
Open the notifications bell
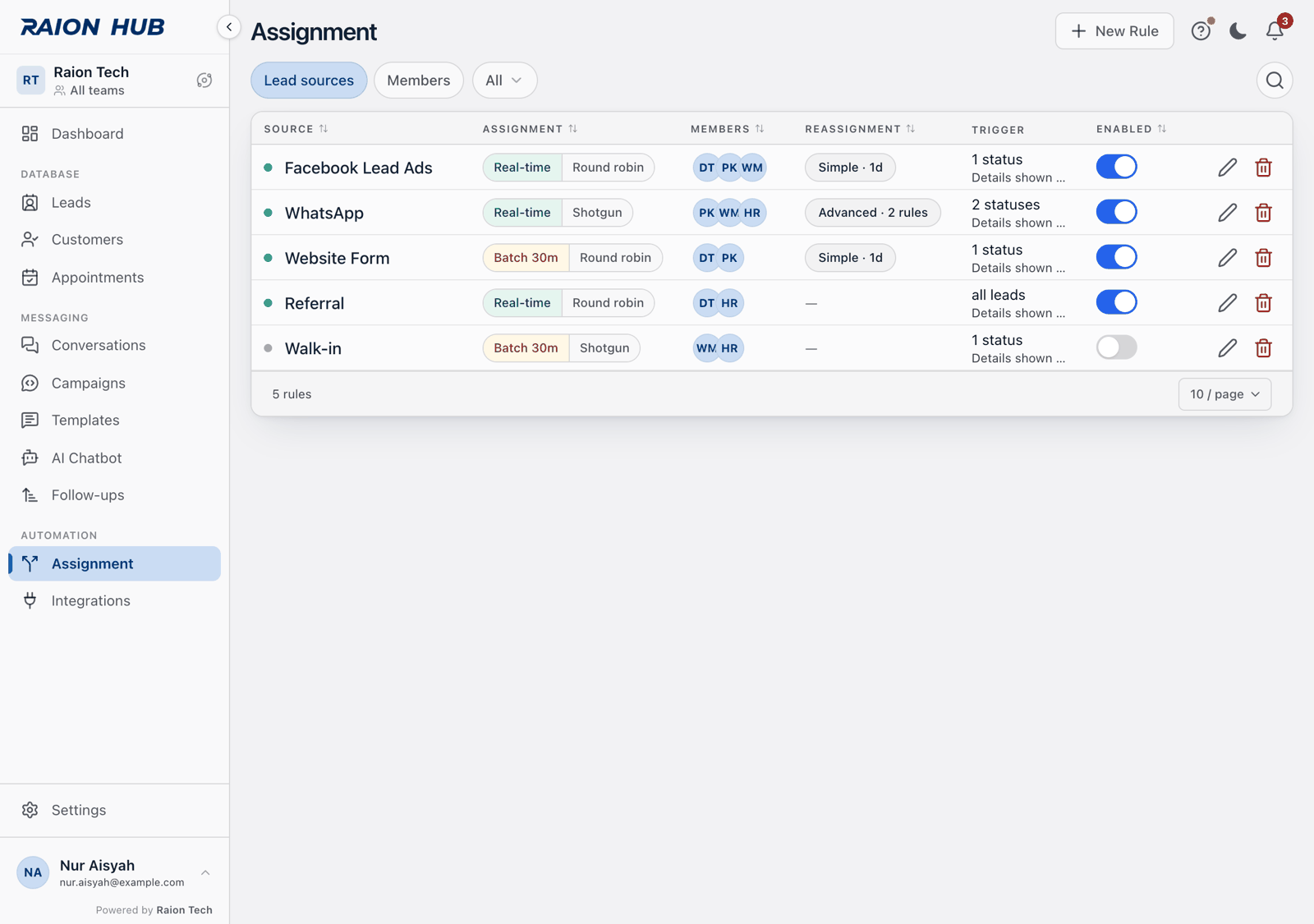[x=1275, y=31]
